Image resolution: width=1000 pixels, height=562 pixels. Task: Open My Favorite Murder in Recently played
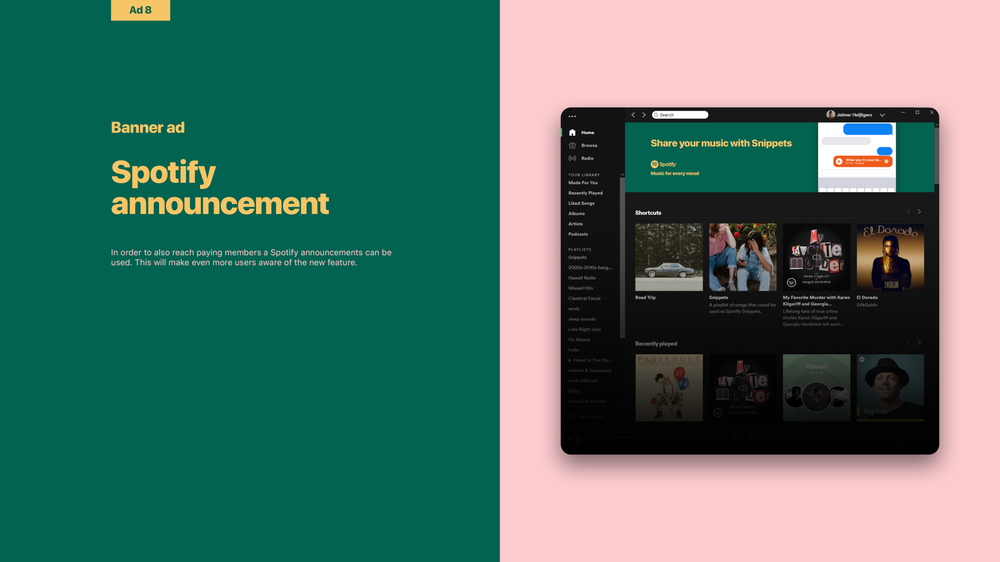[x=742, y=388]
